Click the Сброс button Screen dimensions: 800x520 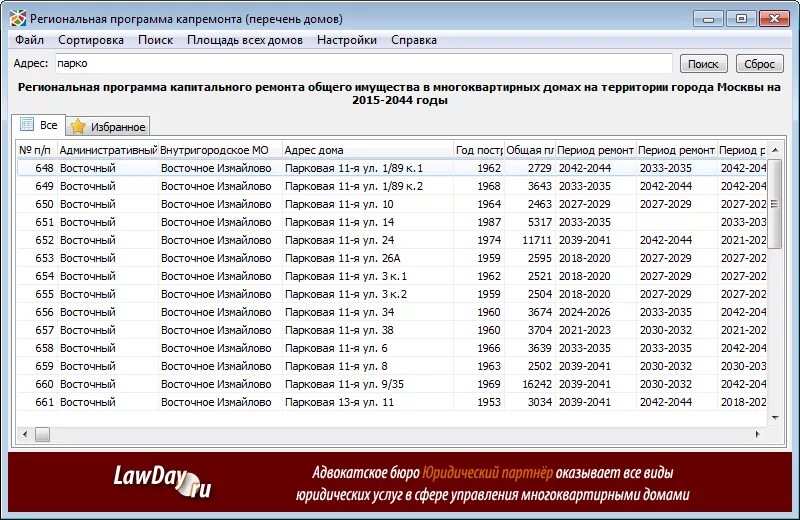tap(760, 64)
